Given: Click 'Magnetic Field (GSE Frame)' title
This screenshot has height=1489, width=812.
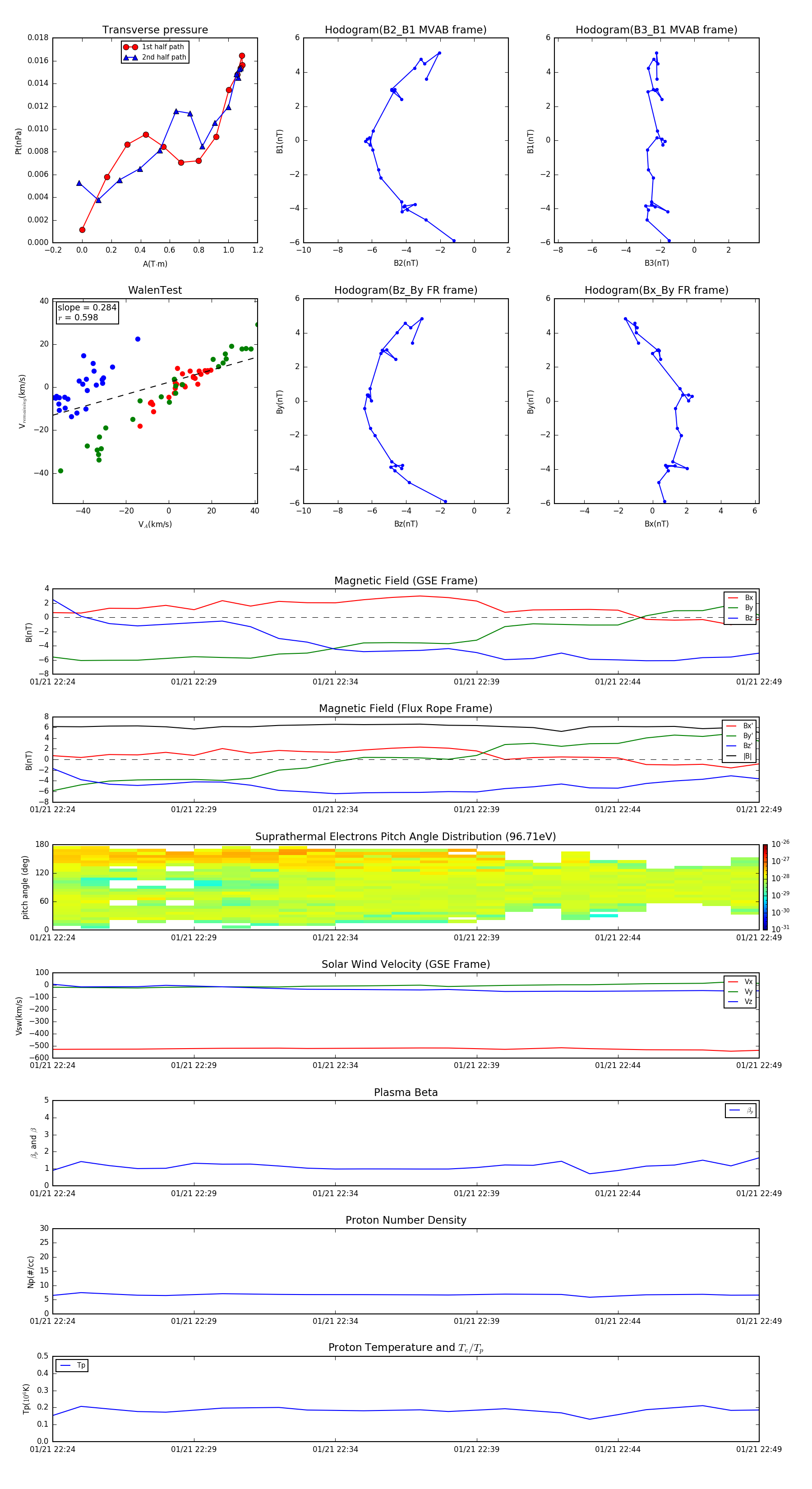Looking at the screenshot, I should 406,581.
